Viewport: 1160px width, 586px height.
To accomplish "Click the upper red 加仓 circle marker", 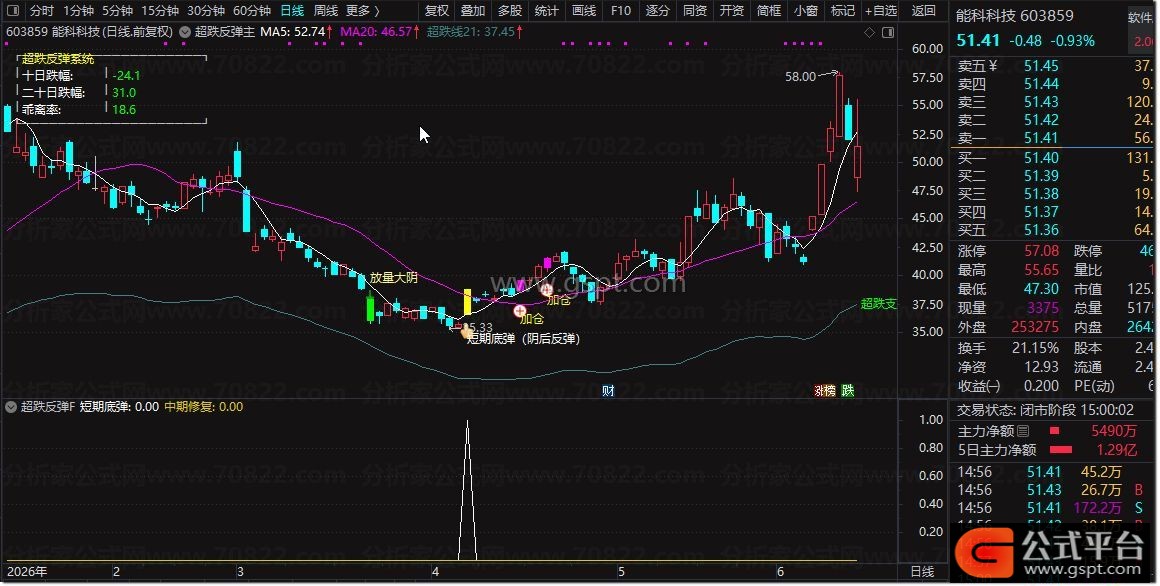I will coord(547,290).
